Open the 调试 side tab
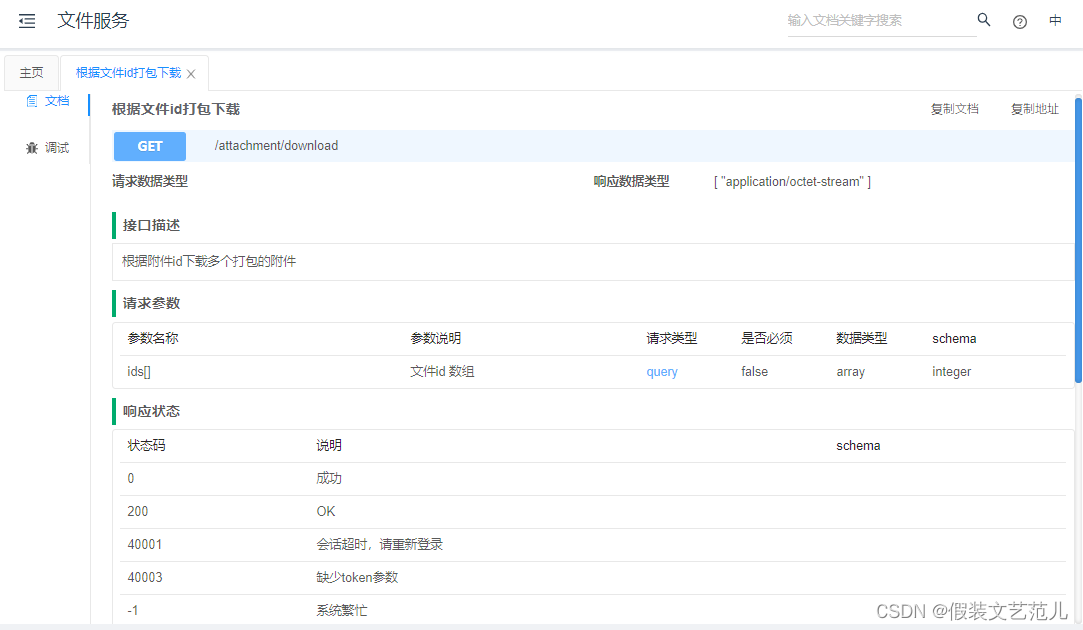Screen dimensions: 1083x630 [x=47, y=148]
